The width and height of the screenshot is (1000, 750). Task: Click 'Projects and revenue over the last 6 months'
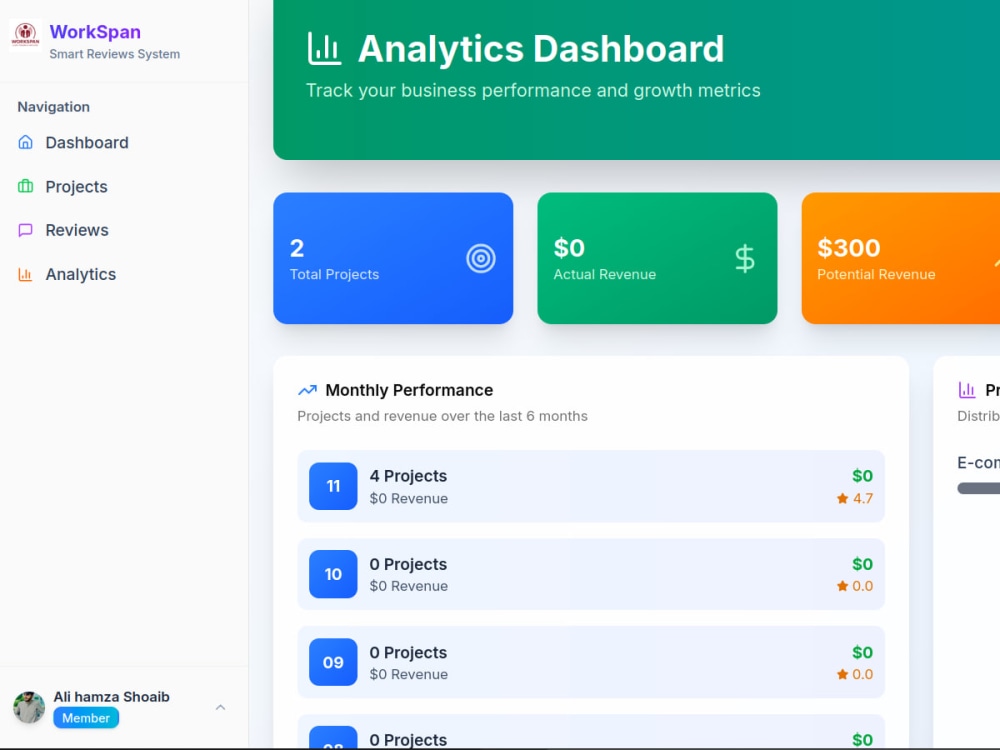point(443,416)
